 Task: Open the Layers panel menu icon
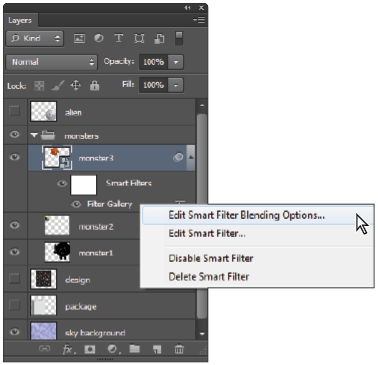[199, 20]
